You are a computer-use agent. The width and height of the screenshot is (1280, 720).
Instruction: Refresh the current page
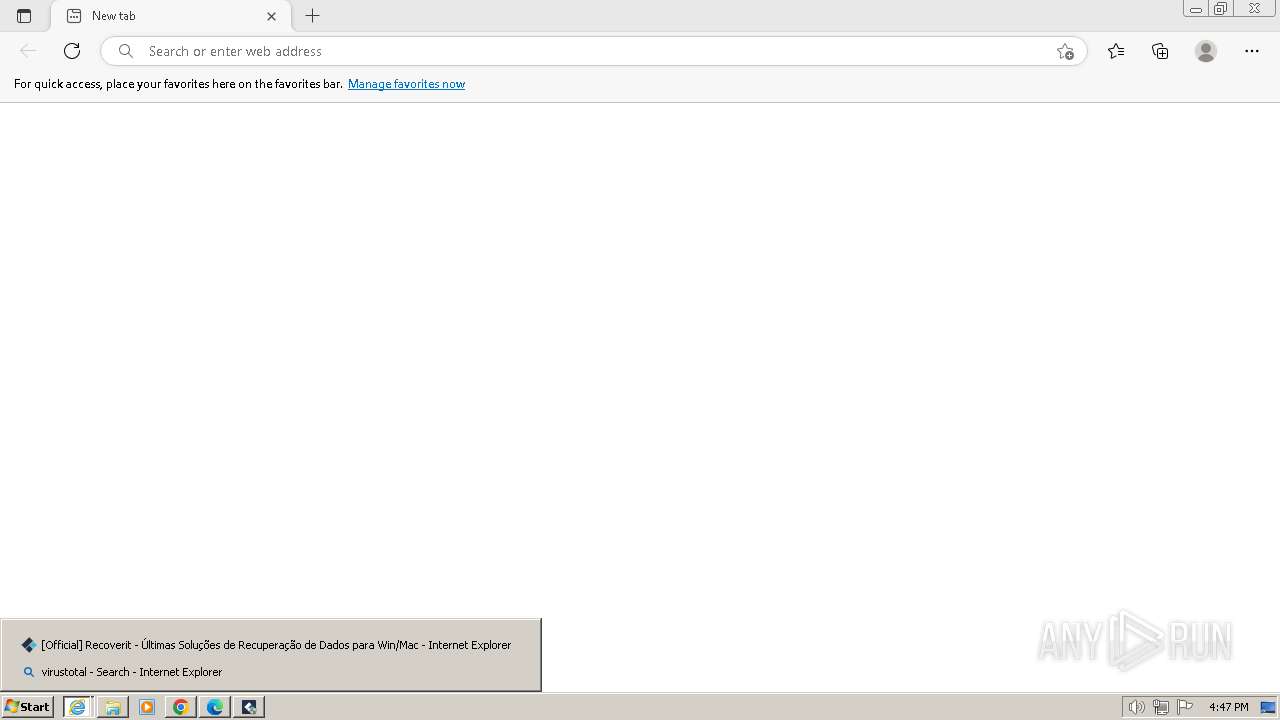72,51
